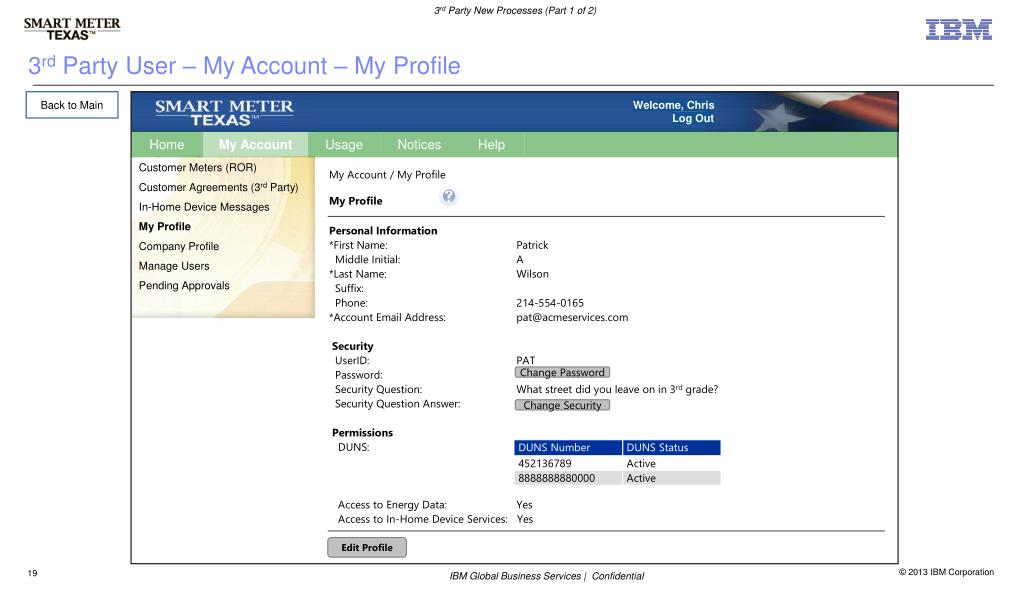Click the My Account / My Profile breadcrumb
Screen dimensions: 1023x590
388,175
